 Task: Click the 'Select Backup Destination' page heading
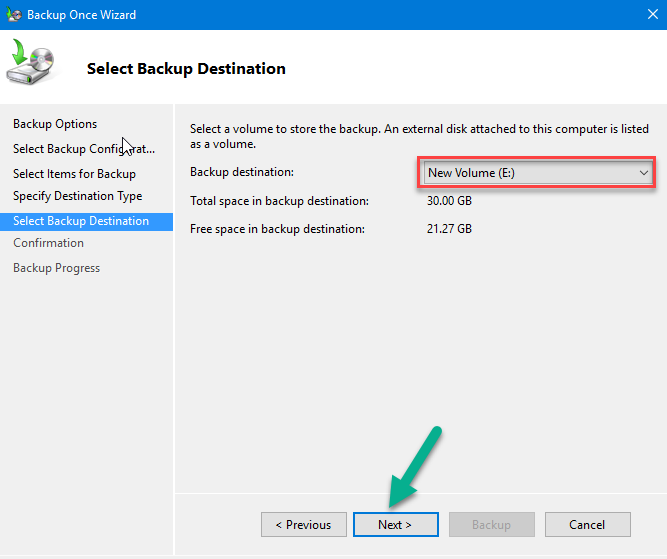(186, 69)
